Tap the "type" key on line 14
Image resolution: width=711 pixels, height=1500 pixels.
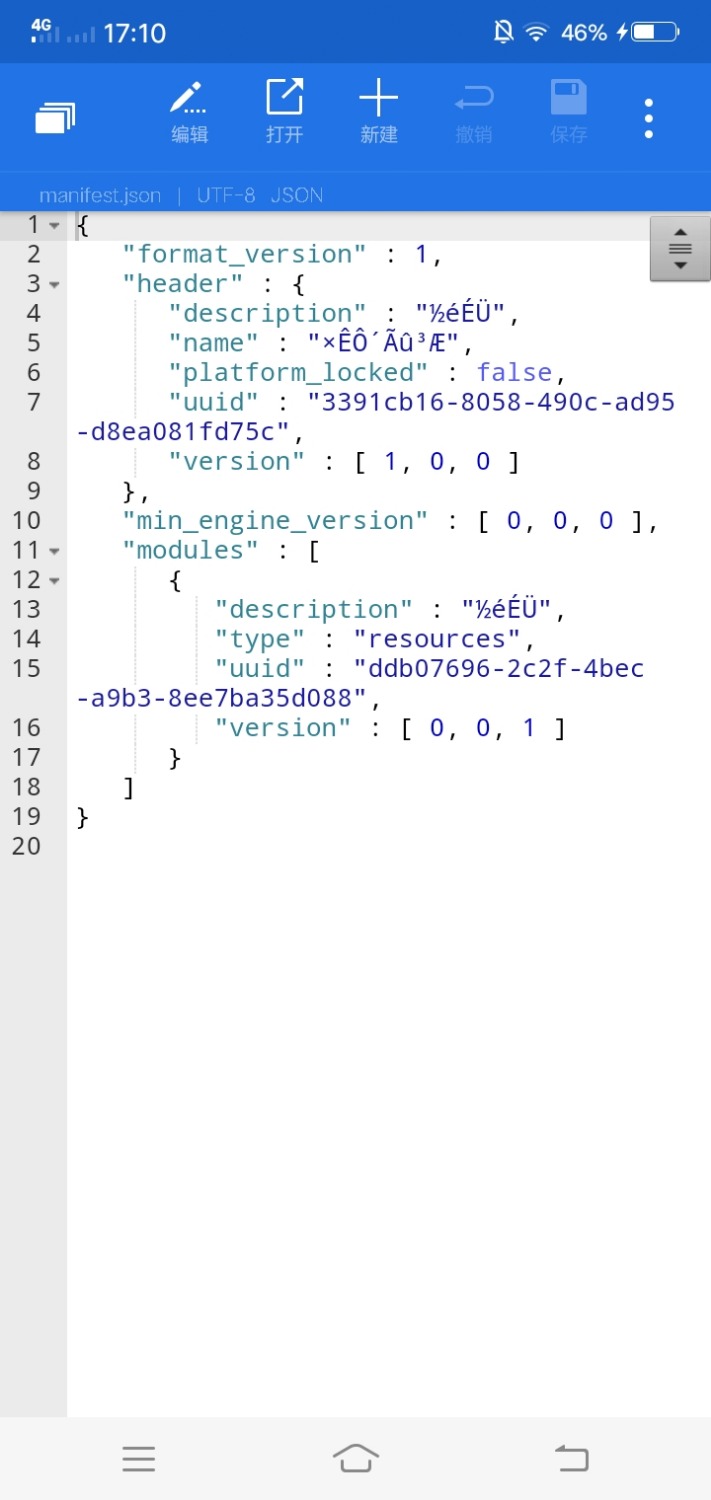(261, 639)
